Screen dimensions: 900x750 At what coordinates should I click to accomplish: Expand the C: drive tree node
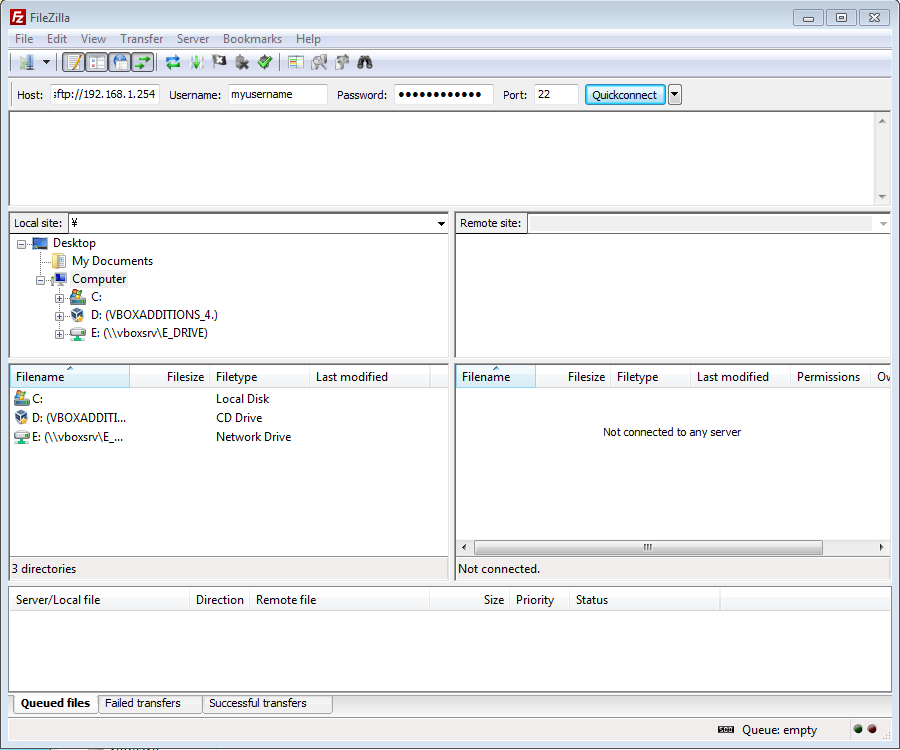[59, 298]
